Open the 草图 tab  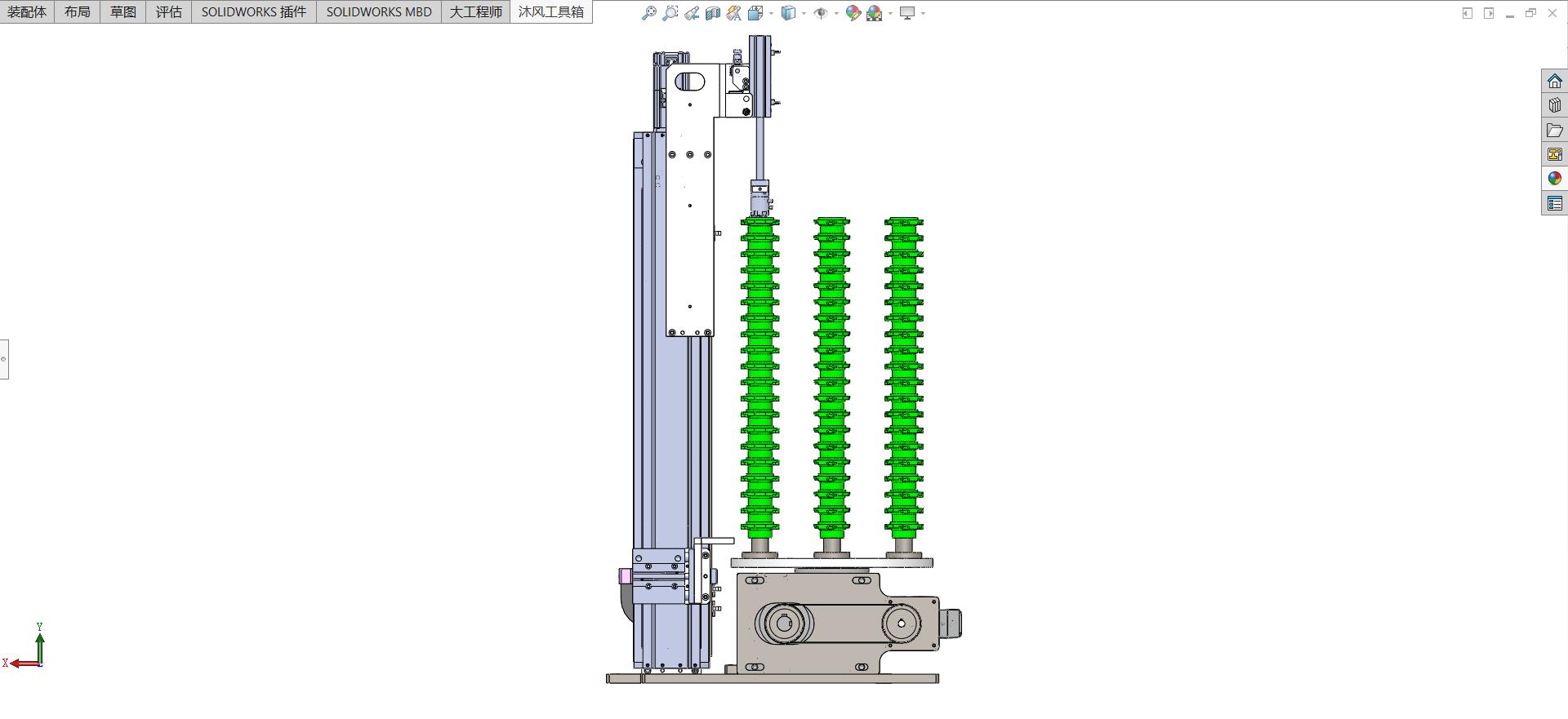tap(123, 11)
